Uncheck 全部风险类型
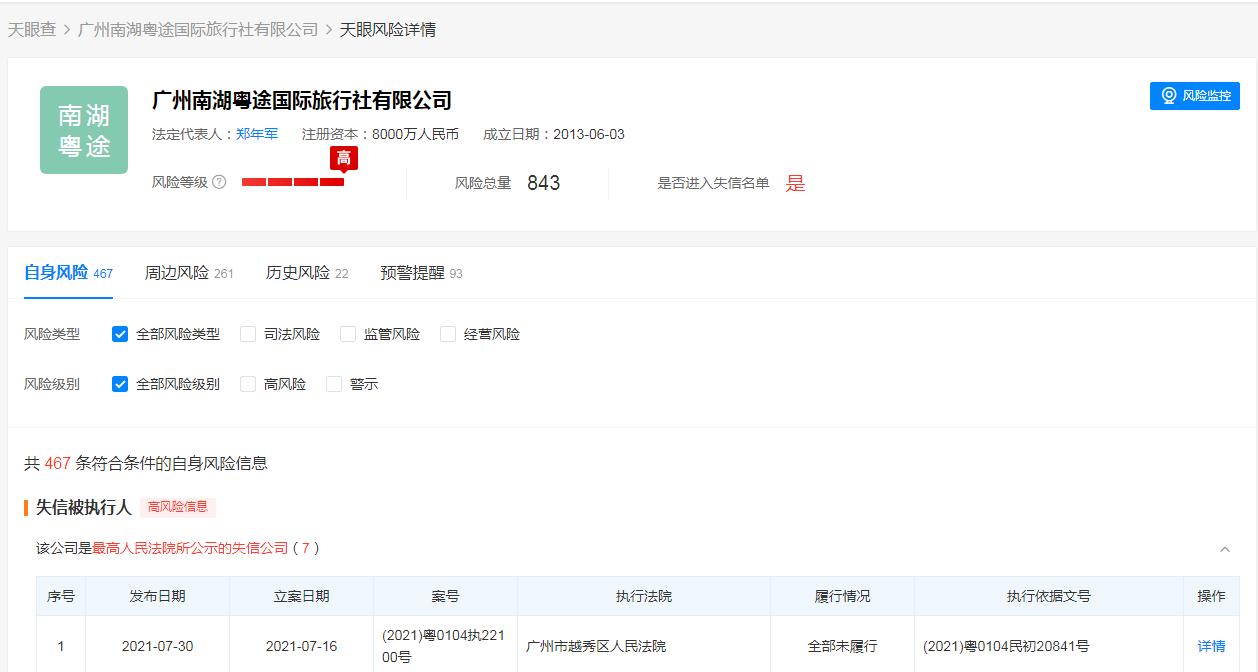1258x672 pixels. coord(120,334)
